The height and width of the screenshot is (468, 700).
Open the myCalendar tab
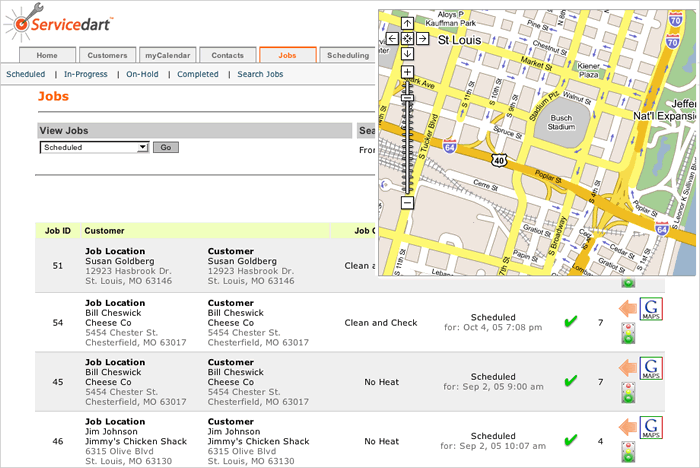(167, 55)
